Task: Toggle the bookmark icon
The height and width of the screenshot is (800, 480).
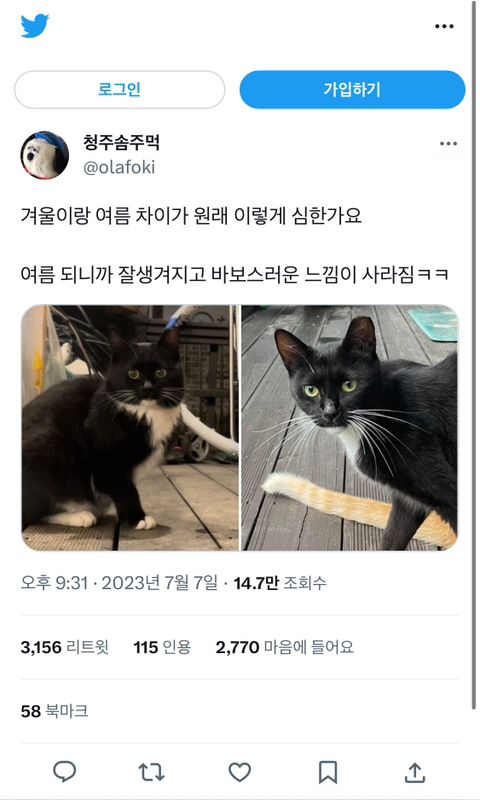Action: [x=327, y=772]
